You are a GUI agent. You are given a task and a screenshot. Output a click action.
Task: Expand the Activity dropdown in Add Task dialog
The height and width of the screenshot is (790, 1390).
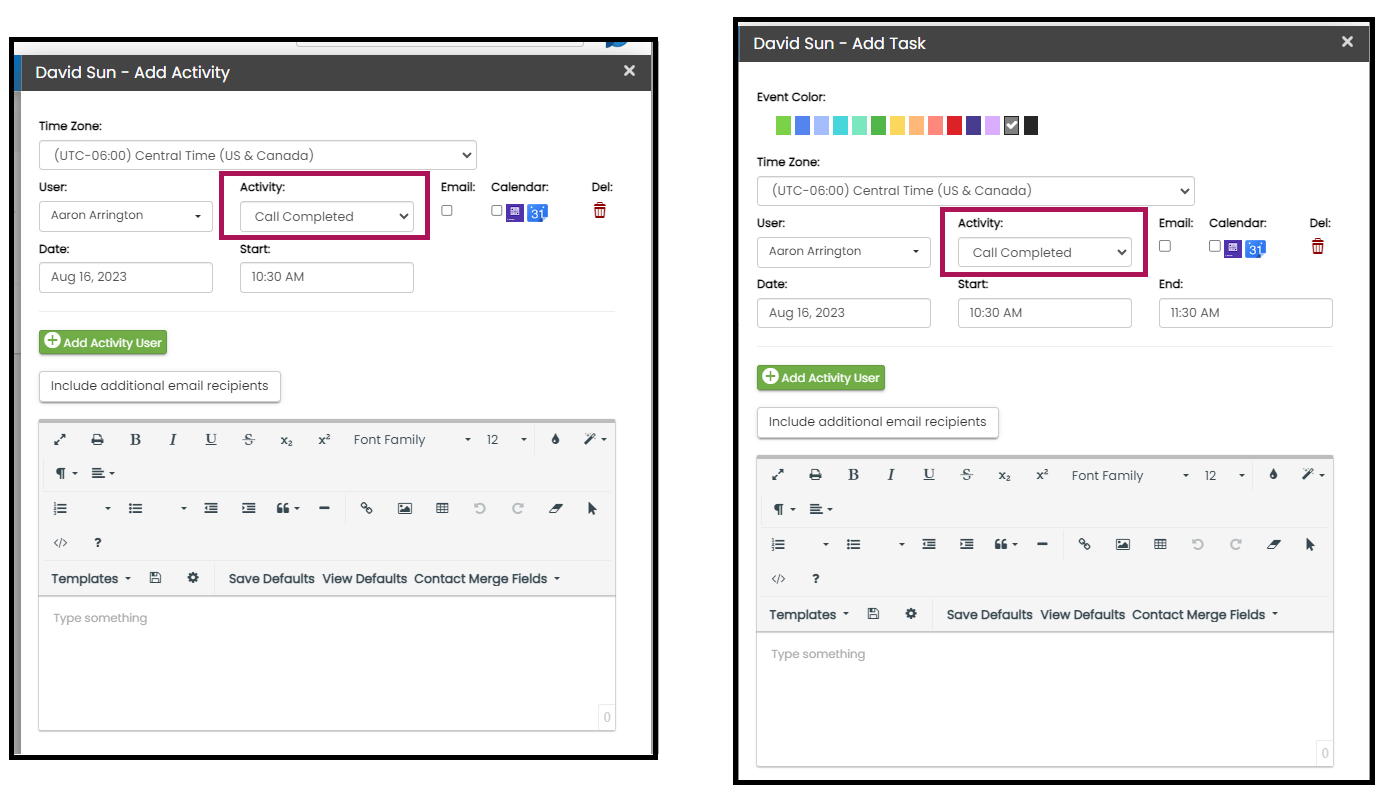(1044, 253)
